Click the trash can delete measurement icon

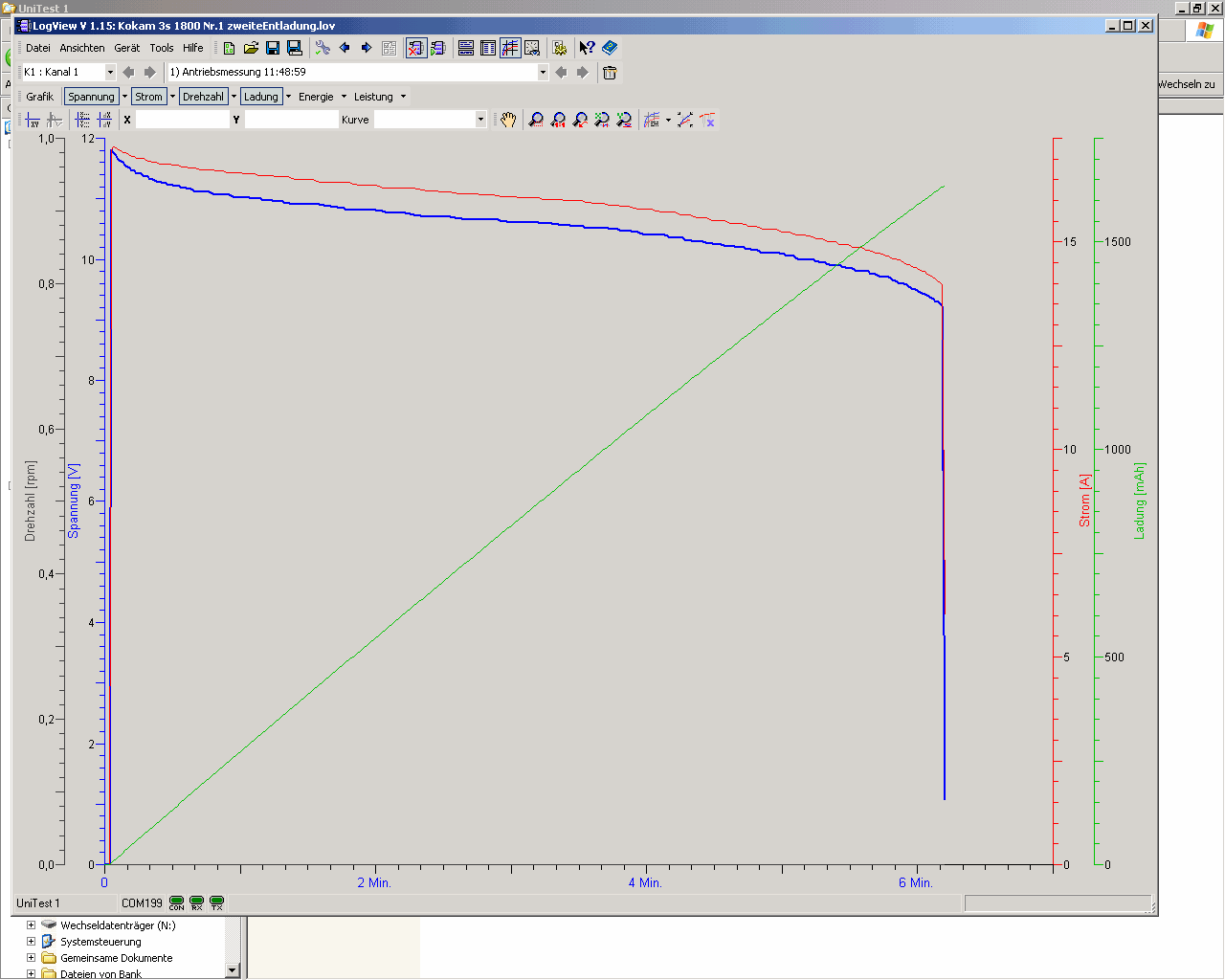click(610, 73)
